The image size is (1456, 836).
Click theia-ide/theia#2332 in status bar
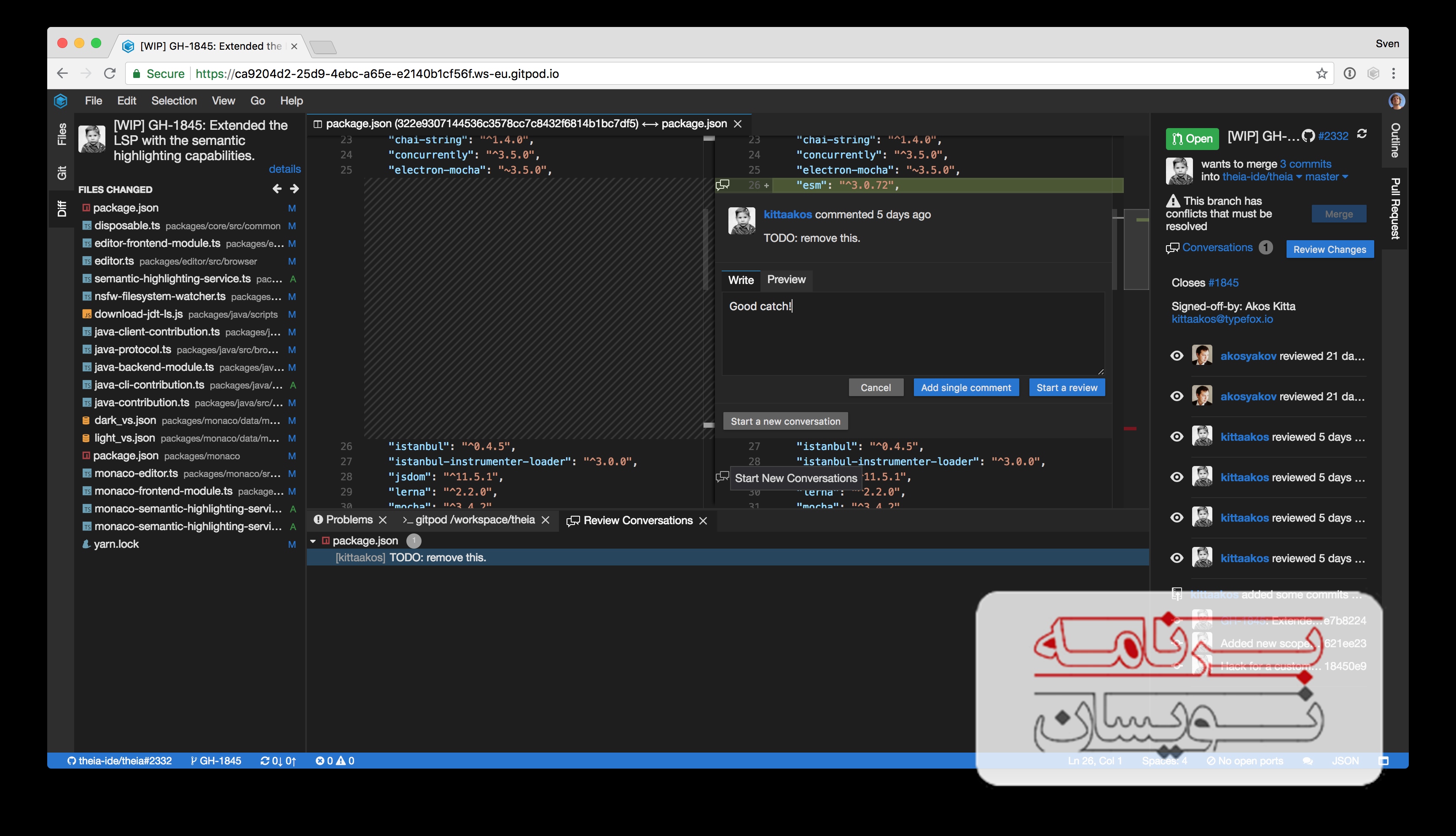tap(119, 761)
